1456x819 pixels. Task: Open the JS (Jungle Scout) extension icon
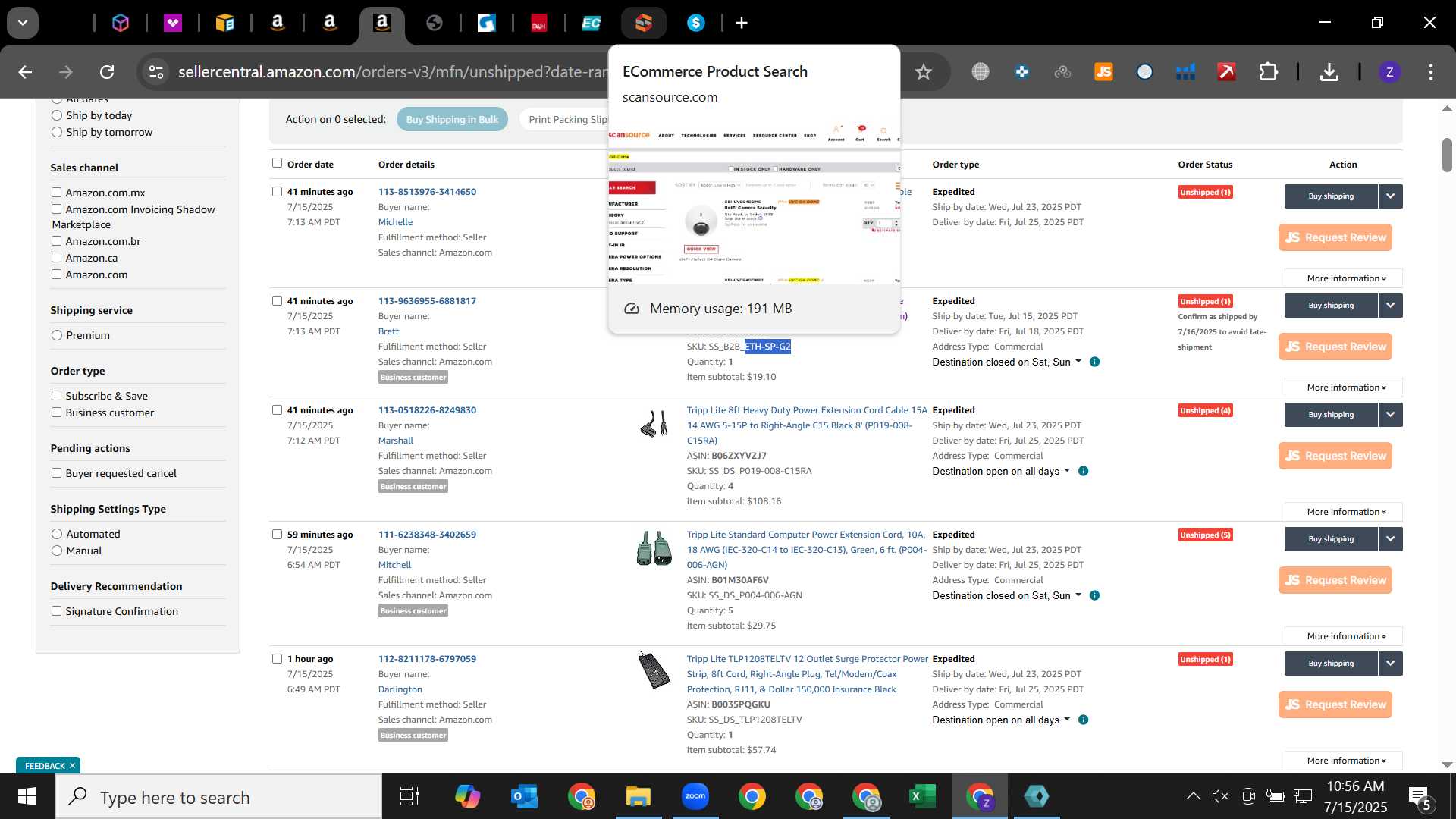[1103, 72]
